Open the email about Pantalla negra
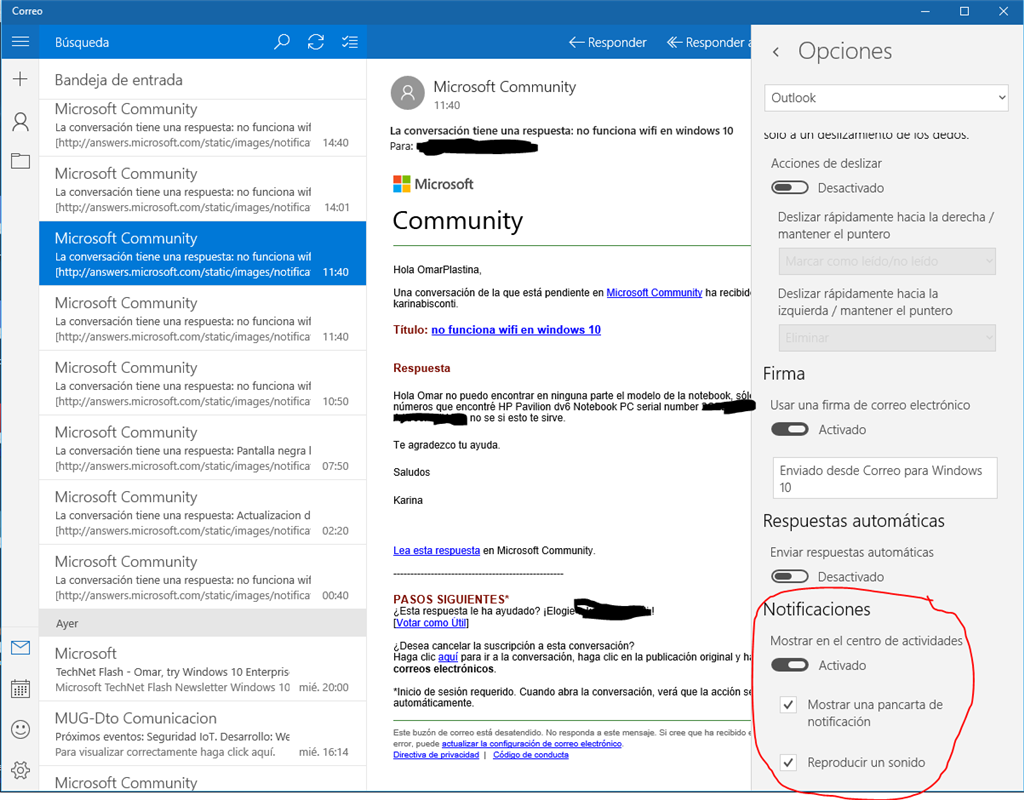Screen dimensions: 1024x800 (x=202, y=448)
